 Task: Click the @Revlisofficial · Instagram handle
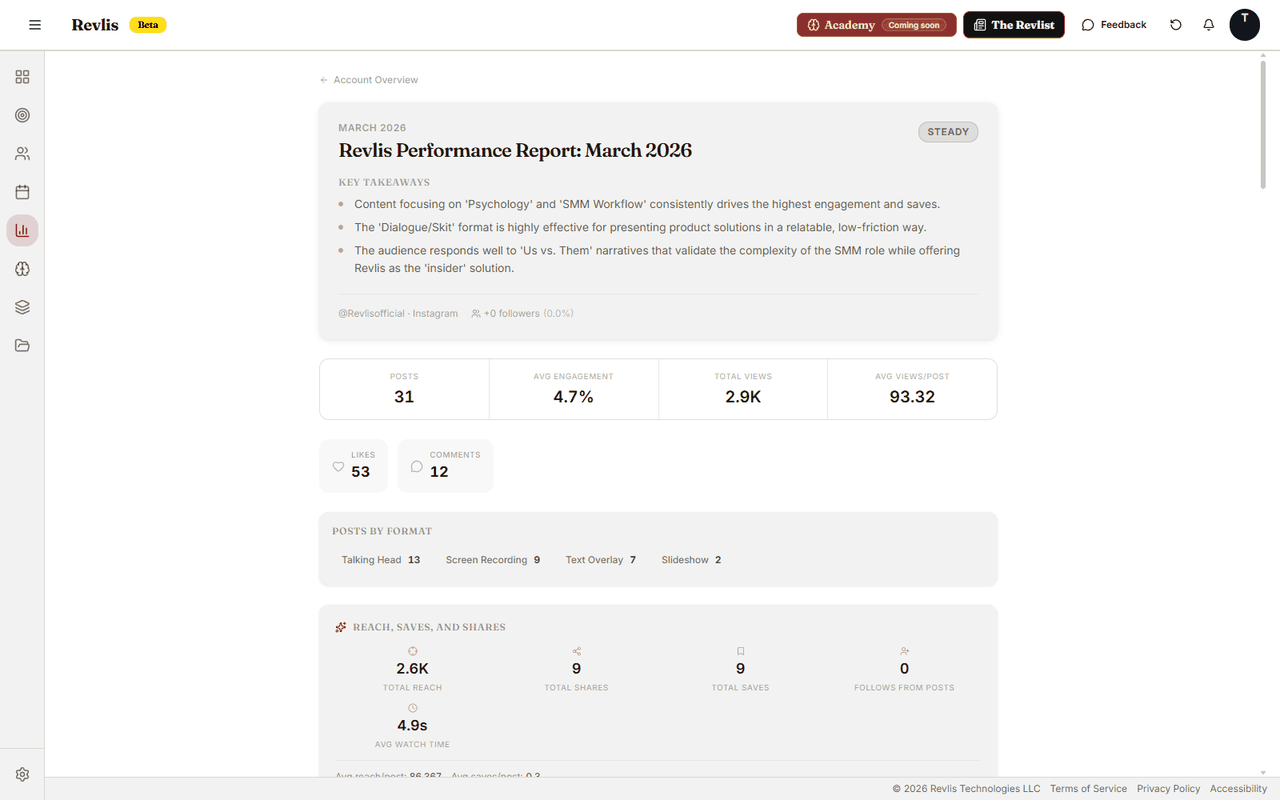(398, 313)
